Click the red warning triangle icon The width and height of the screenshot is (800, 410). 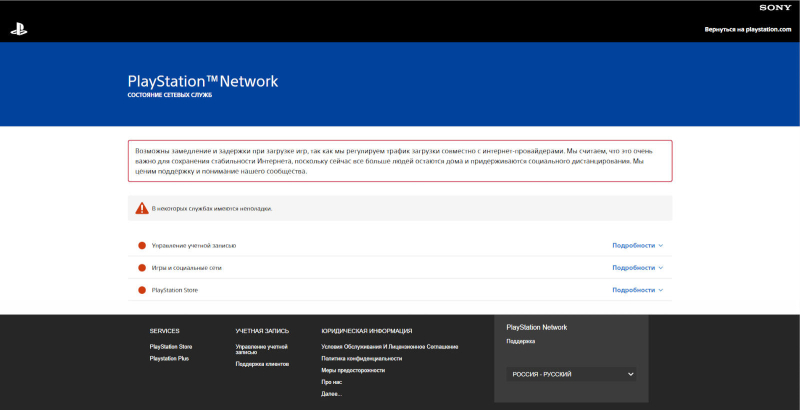(142, 208)
